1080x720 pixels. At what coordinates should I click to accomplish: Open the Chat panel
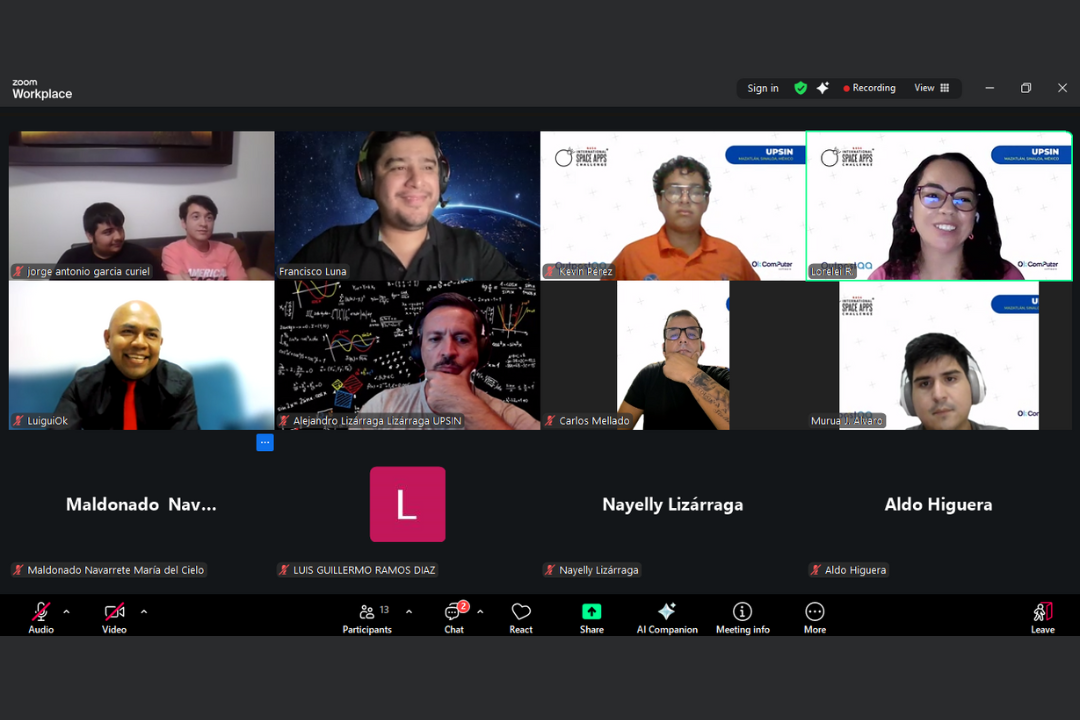[x=454, y=617]
